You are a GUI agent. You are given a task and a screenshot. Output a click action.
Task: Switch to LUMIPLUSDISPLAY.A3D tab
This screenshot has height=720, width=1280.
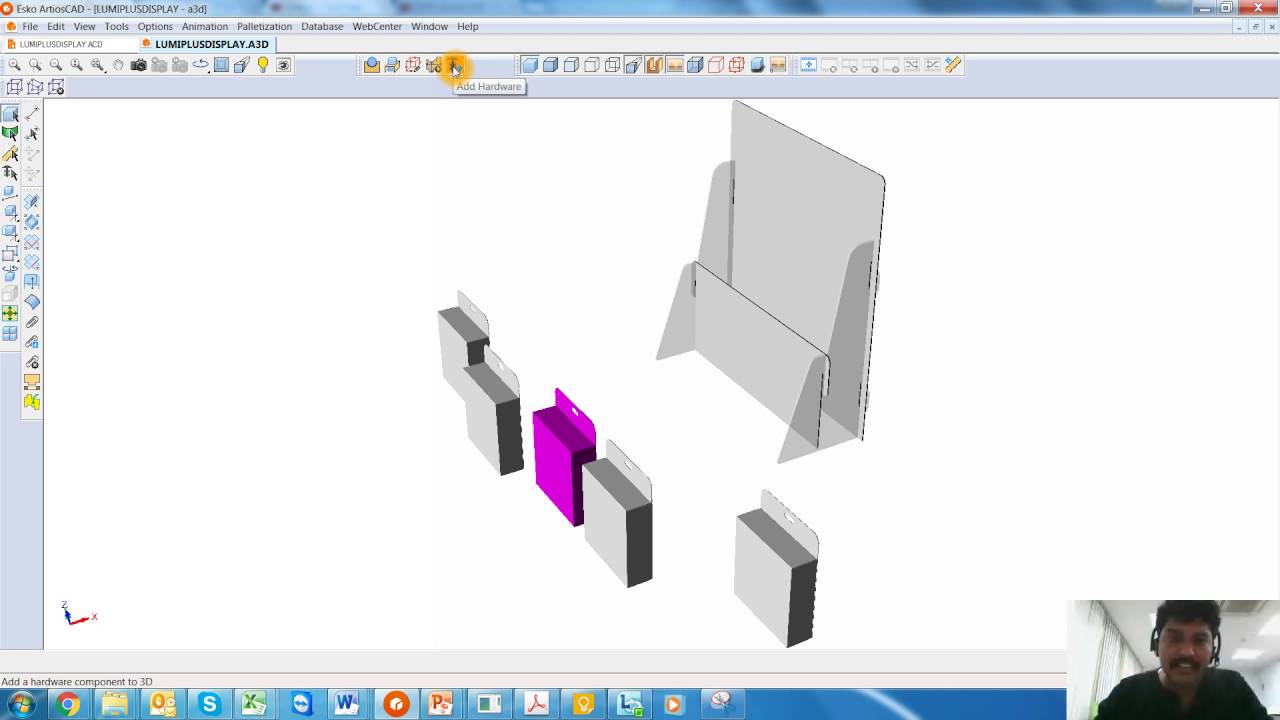click(206, 45)
